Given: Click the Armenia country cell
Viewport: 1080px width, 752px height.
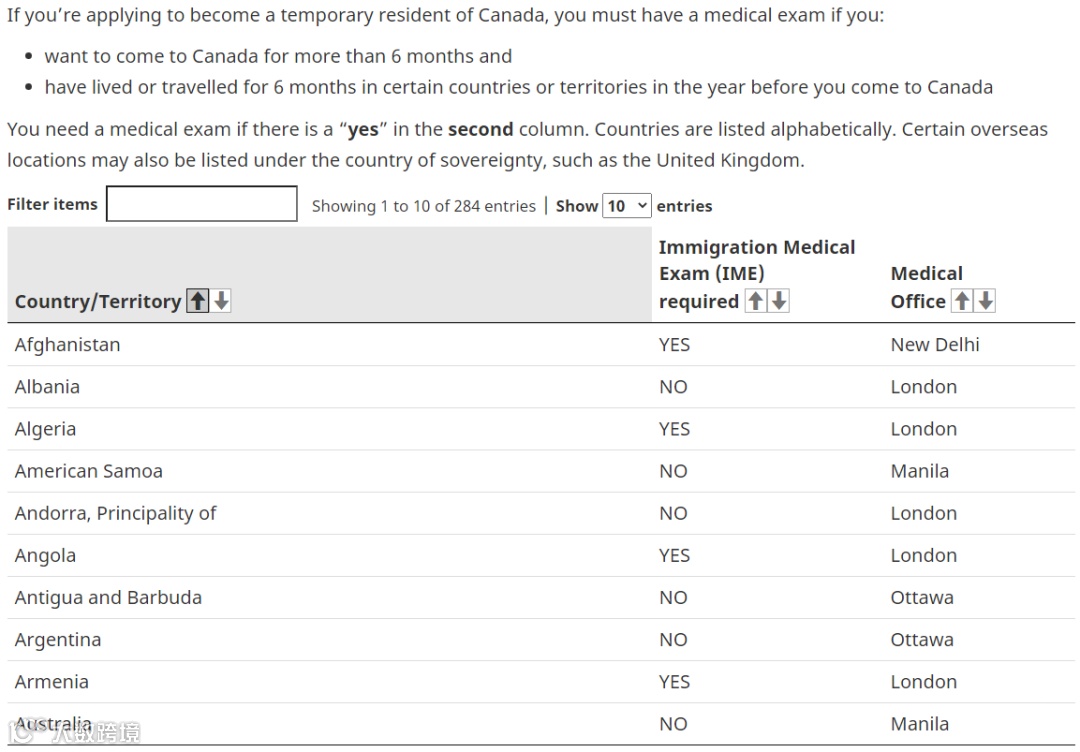Looking at the screenshot, I should (52, 682).
